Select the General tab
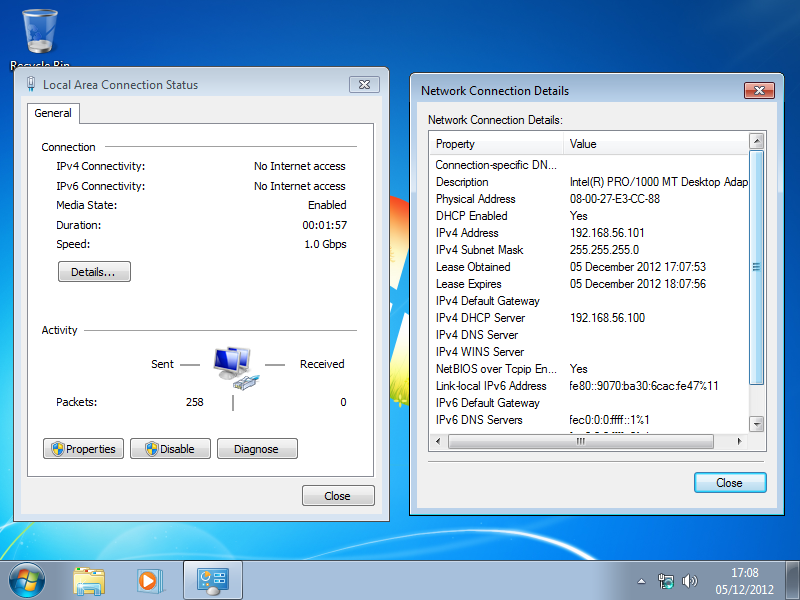This screenshot has width=800, height=600. pyautogui.click(x=53, y=113)
